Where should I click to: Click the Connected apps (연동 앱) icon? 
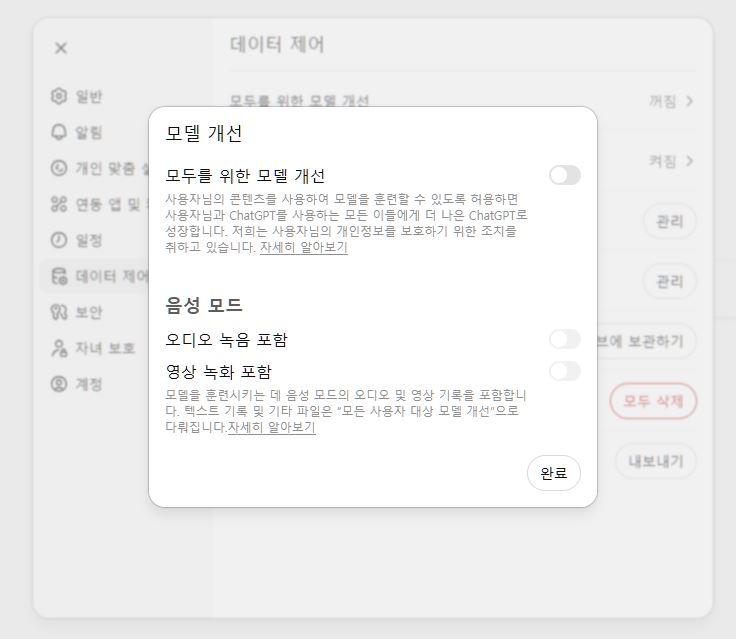(x=59, y=204)
